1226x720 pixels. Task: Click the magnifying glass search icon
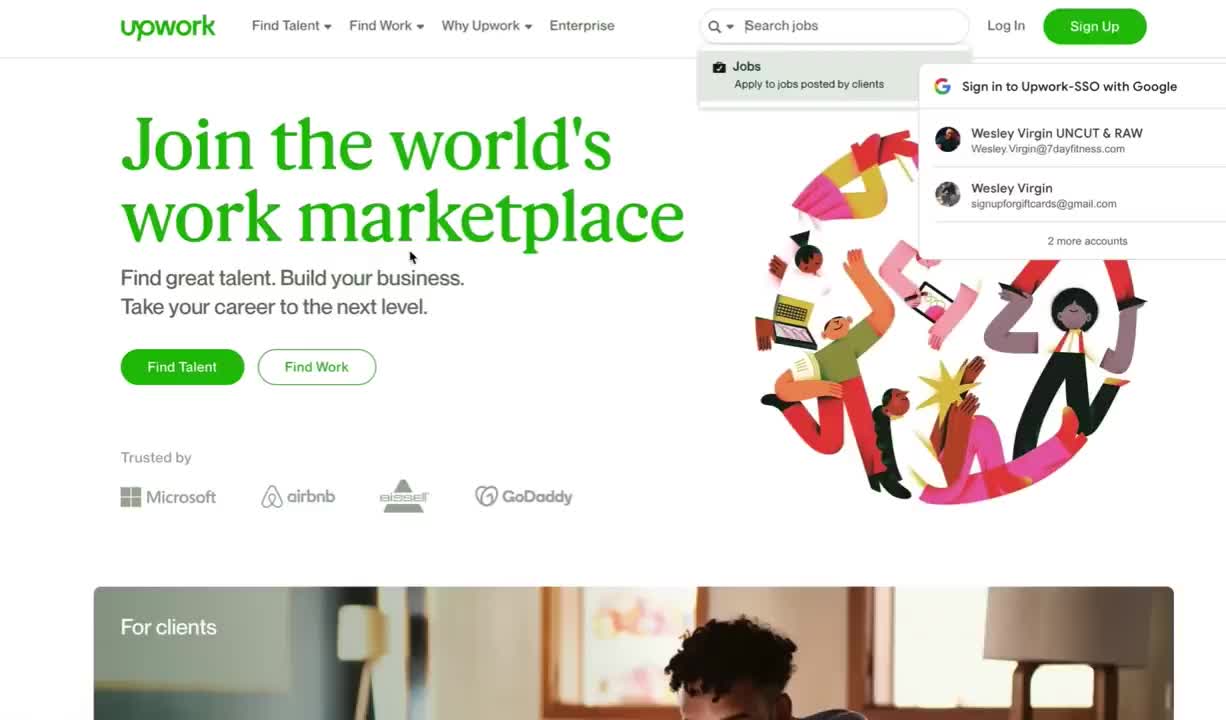(x=714, y=27)
